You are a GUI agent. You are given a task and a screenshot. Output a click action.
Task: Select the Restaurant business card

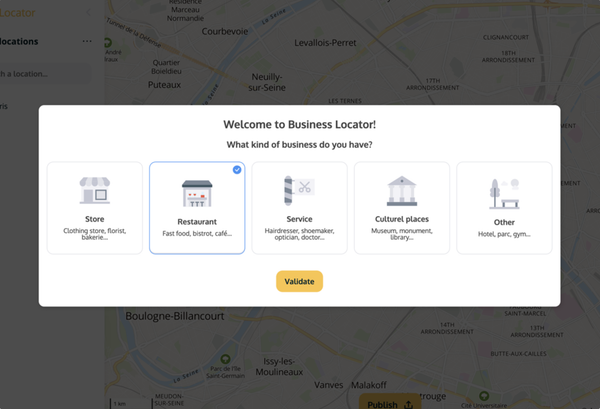pyautogui.click(x=197, y=208)
